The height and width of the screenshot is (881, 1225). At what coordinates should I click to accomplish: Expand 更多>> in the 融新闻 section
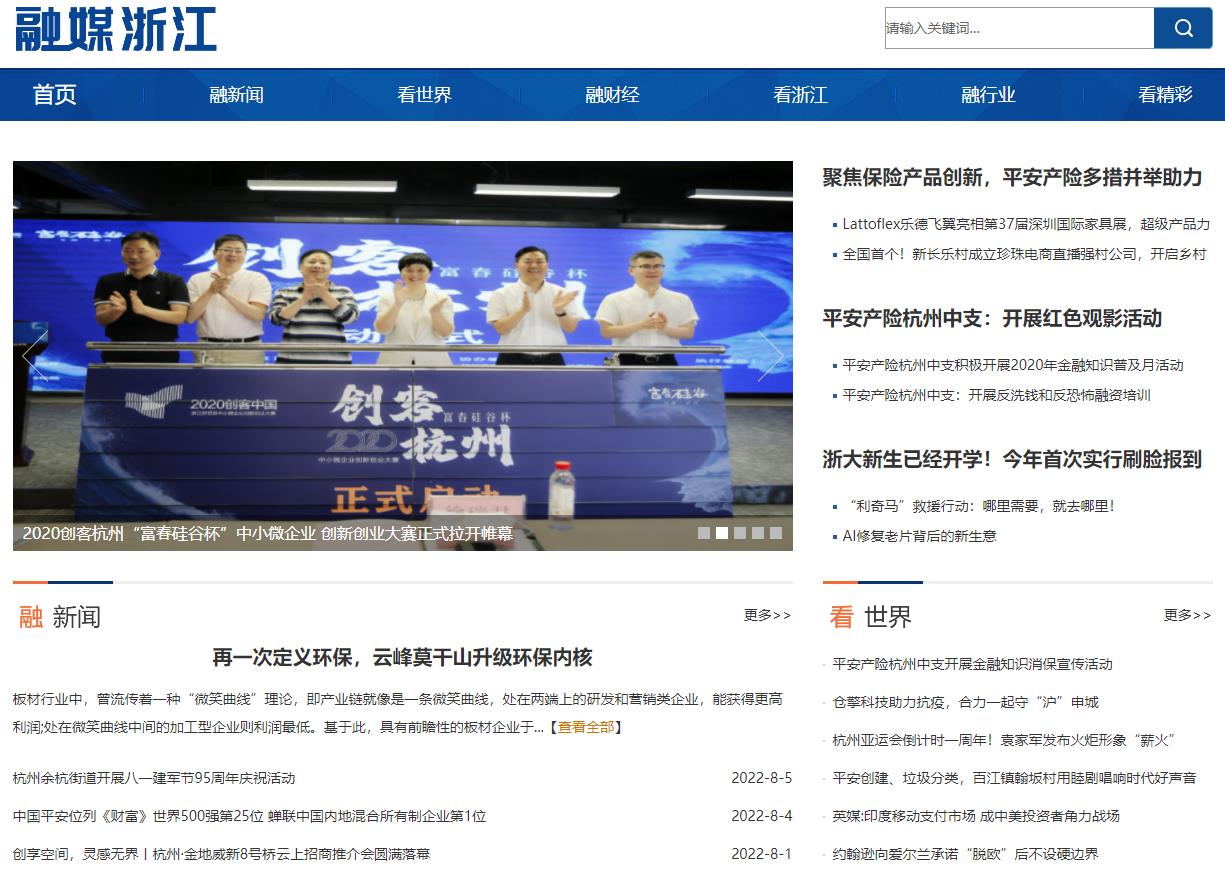pos(767,615)
